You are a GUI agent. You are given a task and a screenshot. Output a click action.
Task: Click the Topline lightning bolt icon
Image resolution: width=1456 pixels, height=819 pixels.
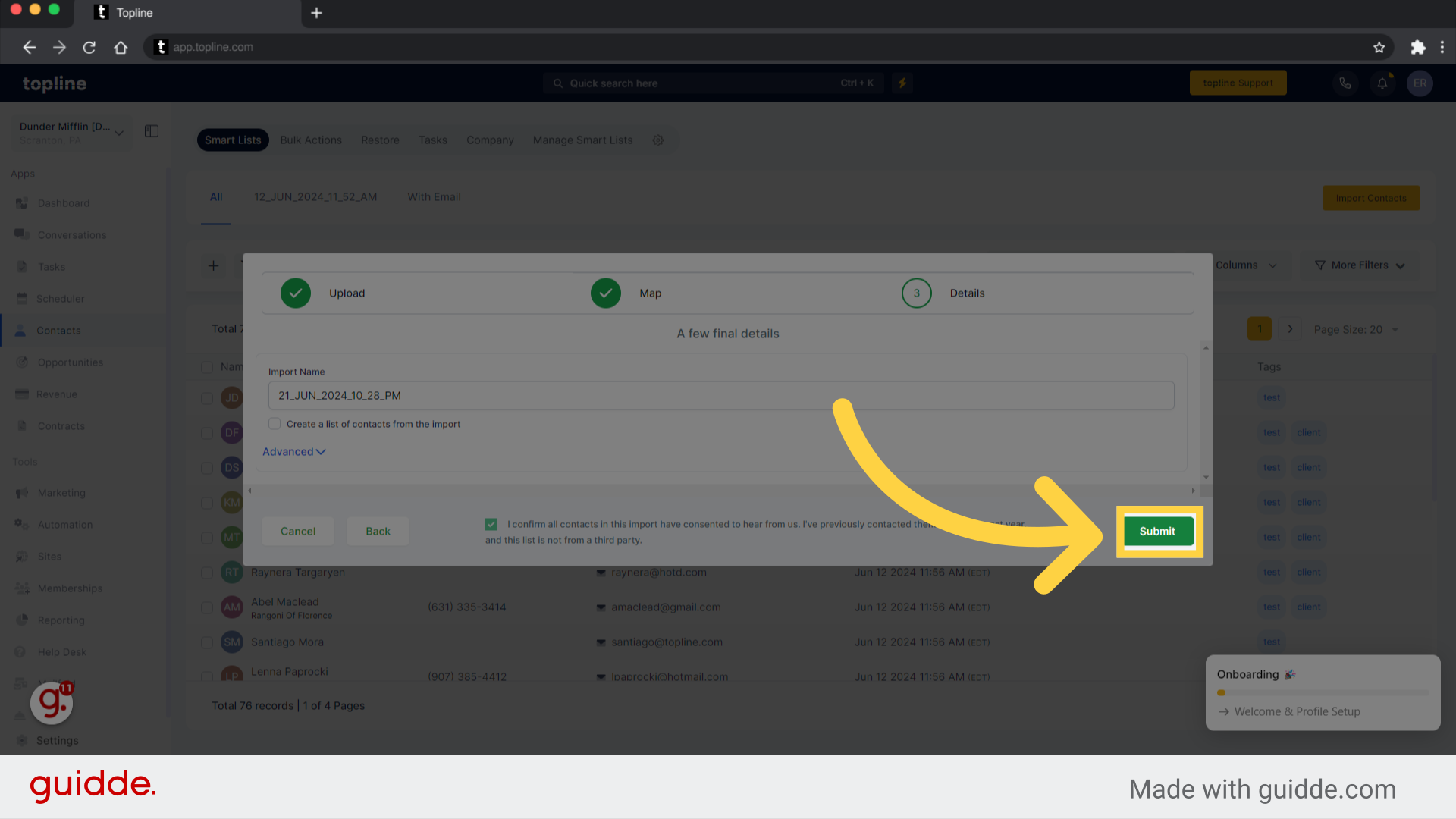coord(902,82)
